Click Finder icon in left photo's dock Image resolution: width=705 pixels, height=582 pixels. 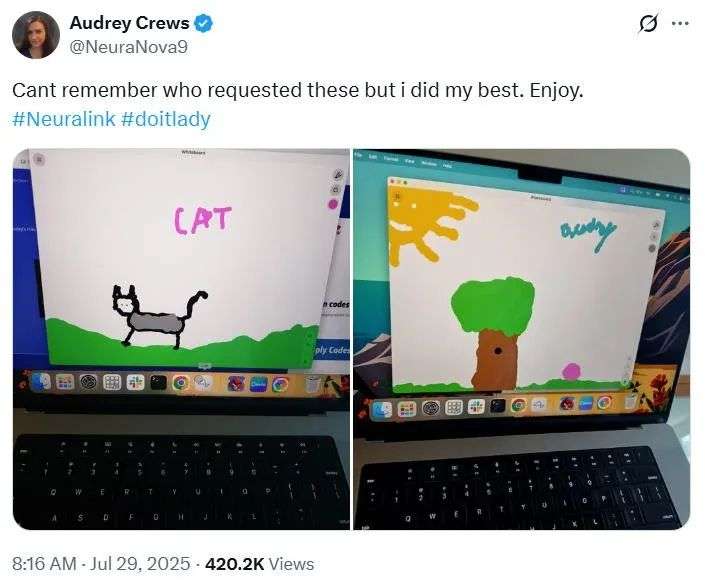pos(41,382)
